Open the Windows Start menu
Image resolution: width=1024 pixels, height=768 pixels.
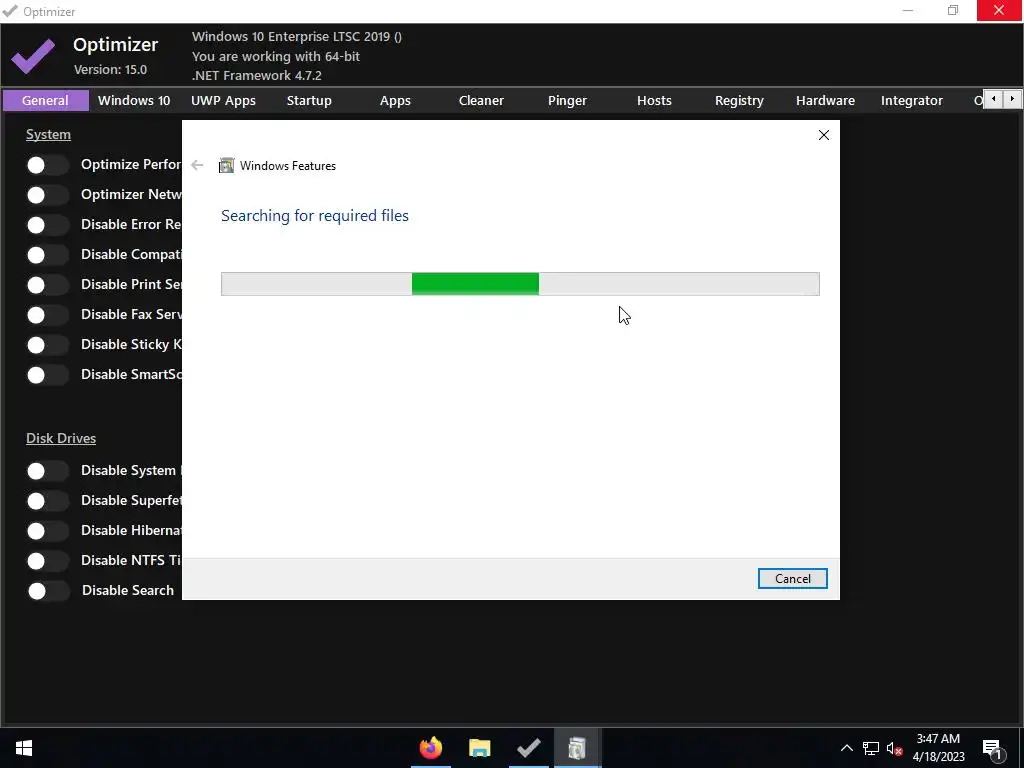click(x=24, y=748)
